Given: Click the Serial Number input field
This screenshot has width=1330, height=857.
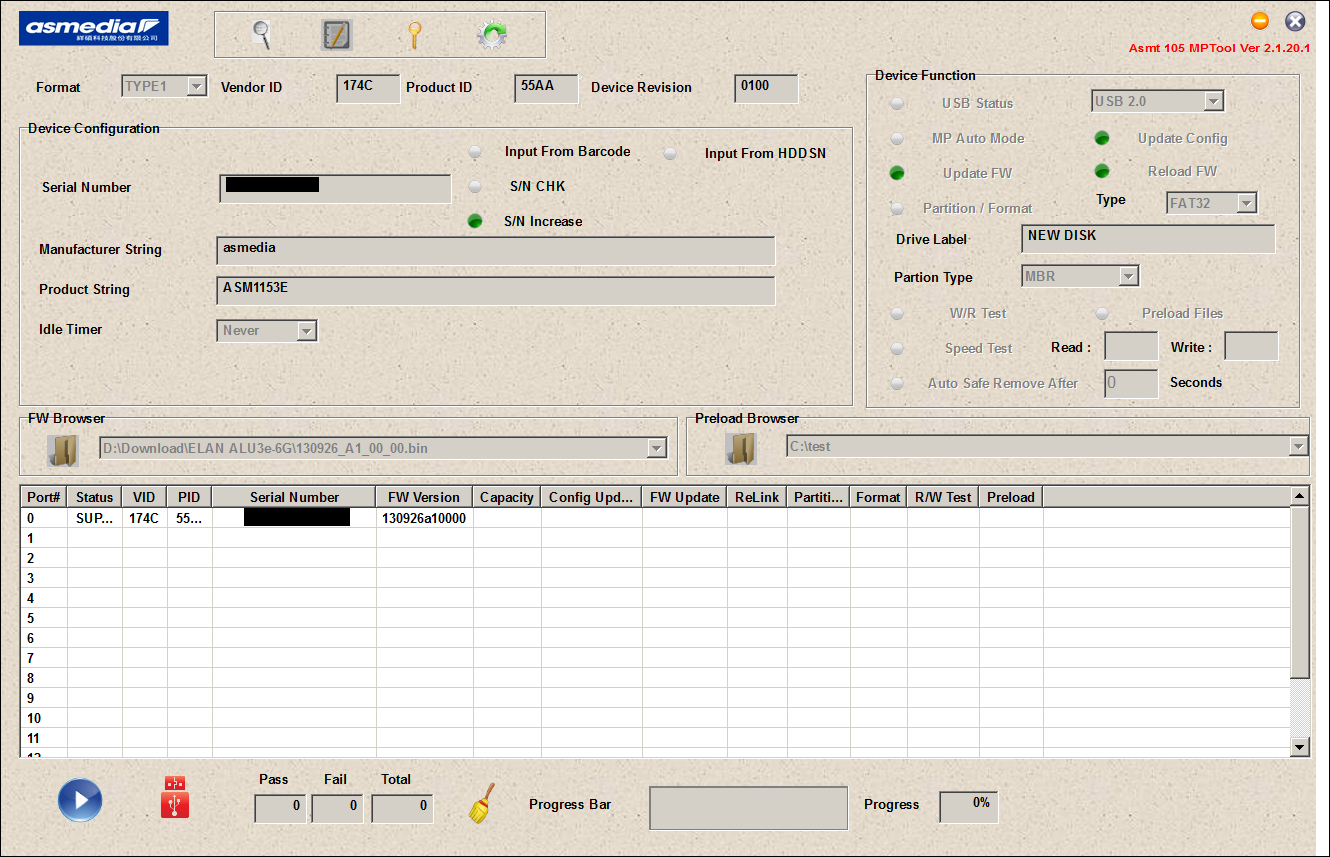Looking at the screenshot, I should 335,188.
